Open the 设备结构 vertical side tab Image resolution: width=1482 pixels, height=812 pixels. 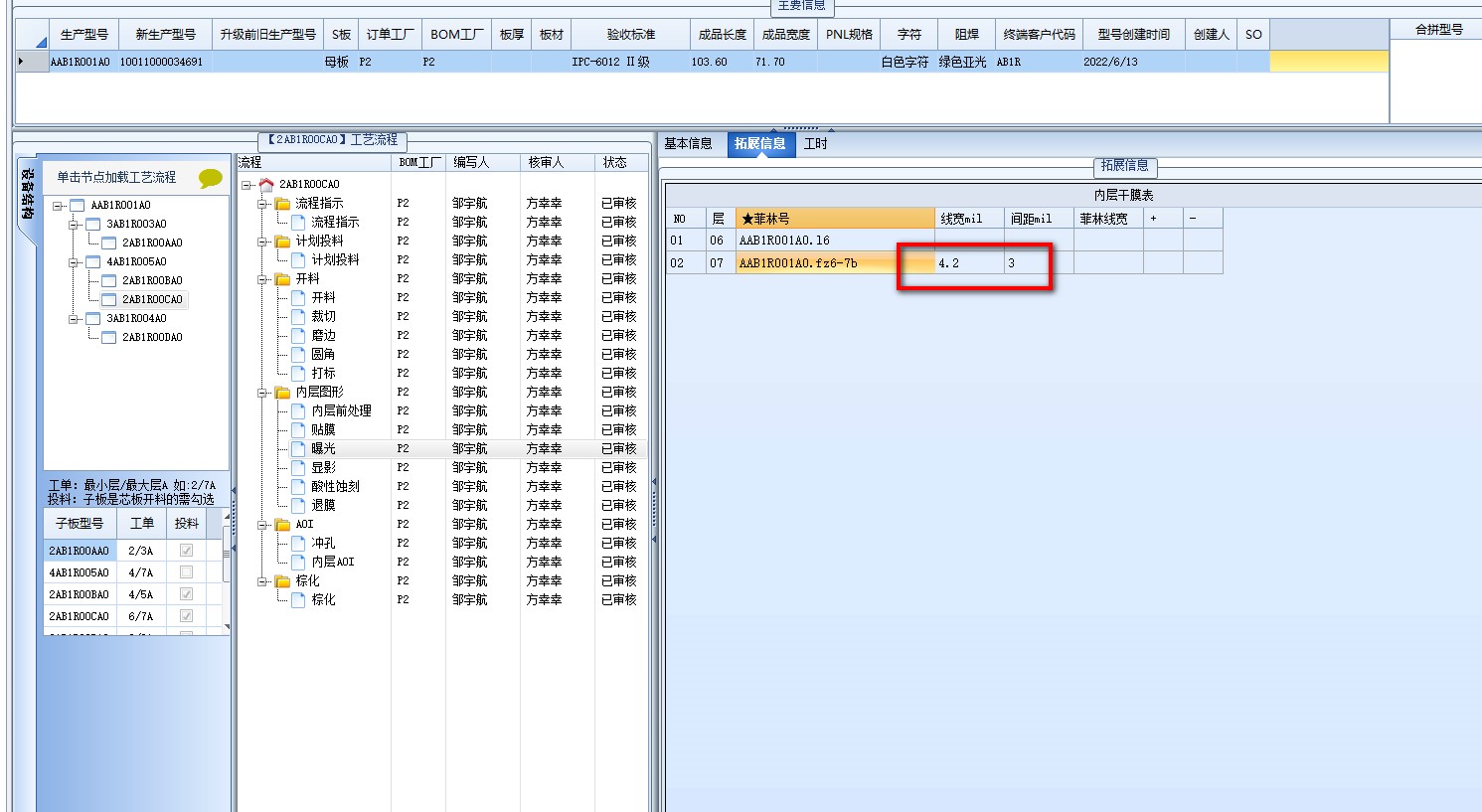click(x=27, y=194)
